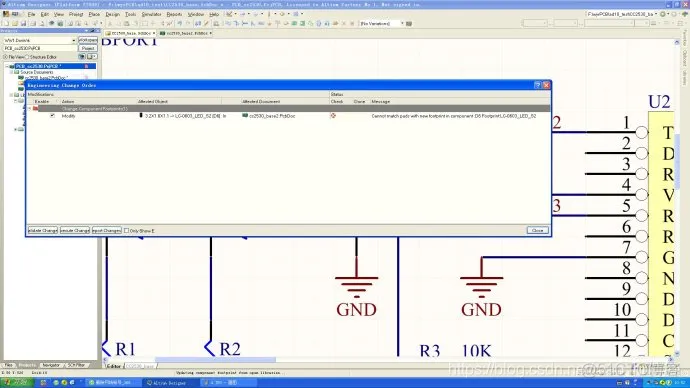The width and height of the screenshot is (690, 388).
Task: Click the Close button in the ECO dialog
Action: (537, 231)
